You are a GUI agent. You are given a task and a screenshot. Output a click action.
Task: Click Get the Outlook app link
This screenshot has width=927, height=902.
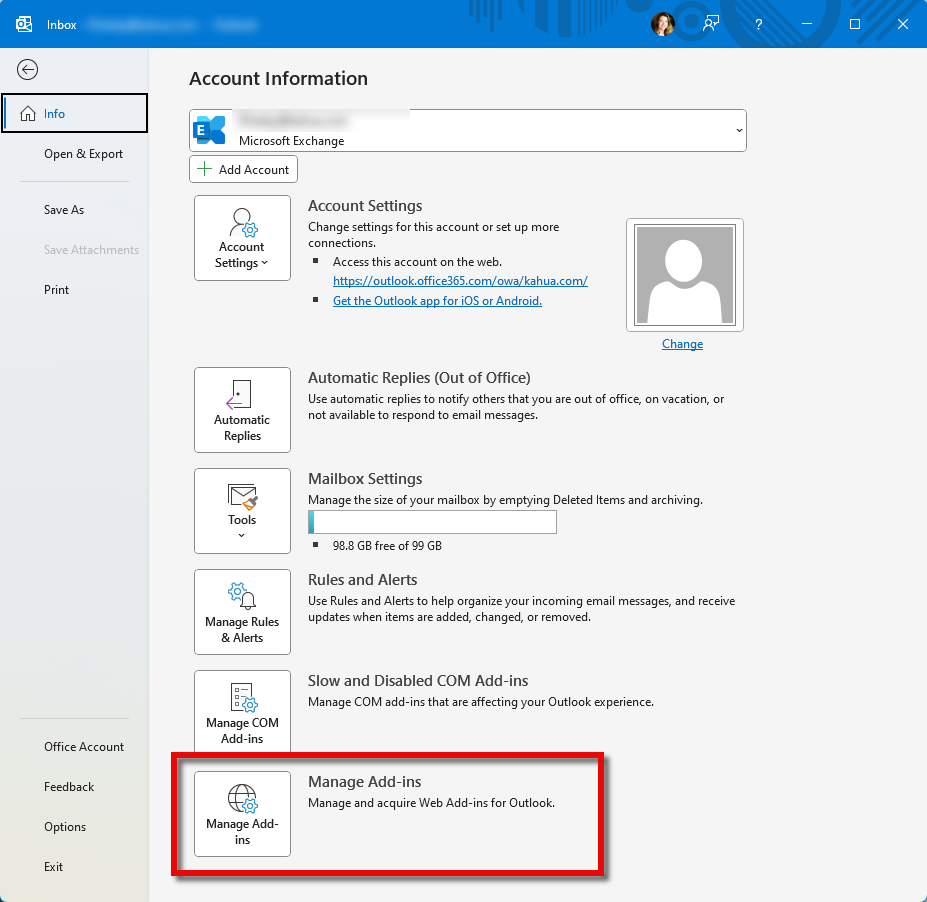pyautogui.click(x=437, y=301)
